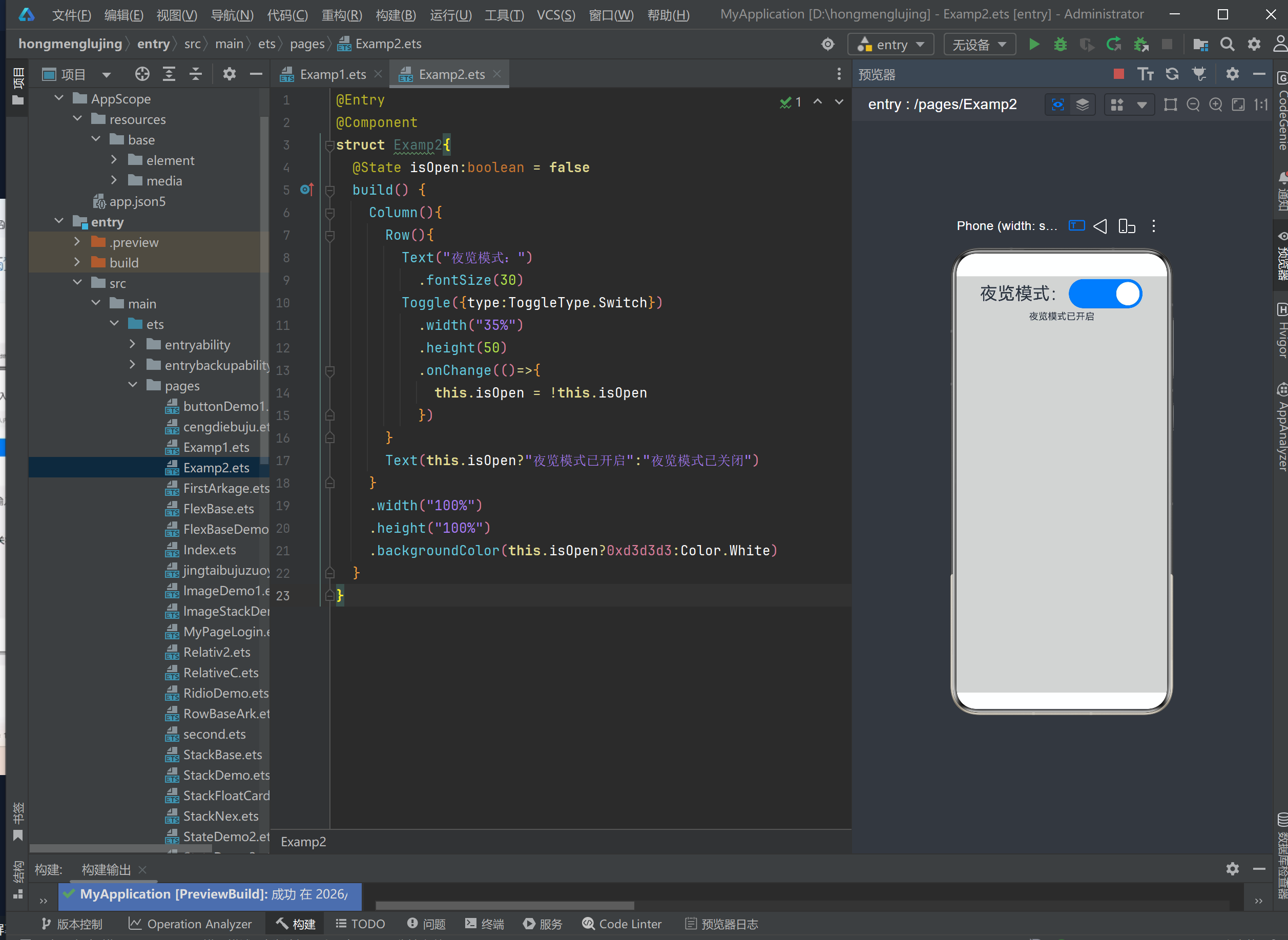The image size is (1288, 940).
Task: Switch off the 夜览模式 toggle in the phone preview
Action: click(x=1105, y=294)
